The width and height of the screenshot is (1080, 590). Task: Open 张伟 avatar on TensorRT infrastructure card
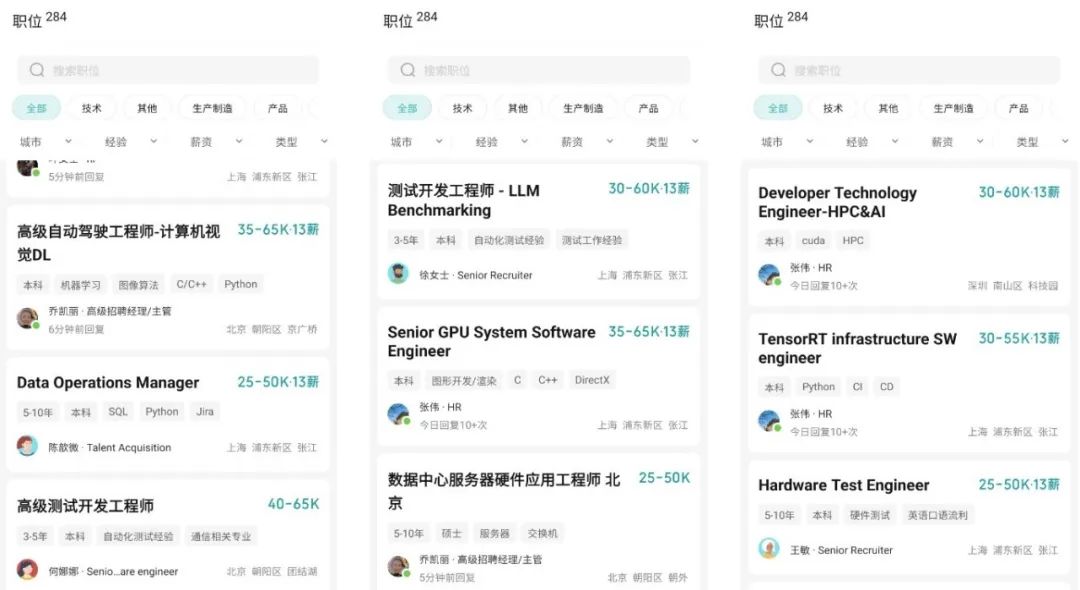pos(769,421)
